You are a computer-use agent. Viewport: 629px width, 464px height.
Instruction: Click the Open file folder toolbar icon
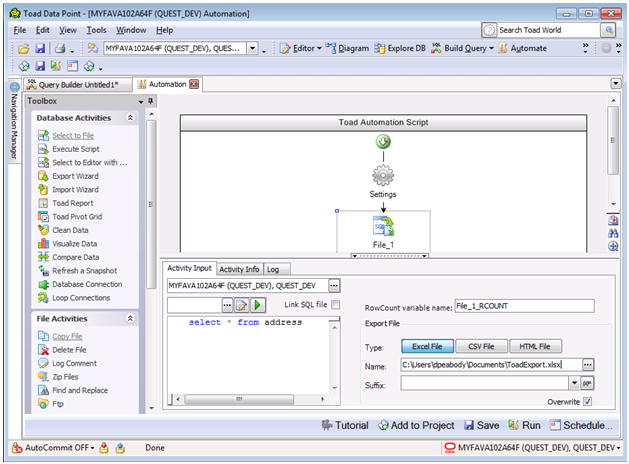coord(24,49)
